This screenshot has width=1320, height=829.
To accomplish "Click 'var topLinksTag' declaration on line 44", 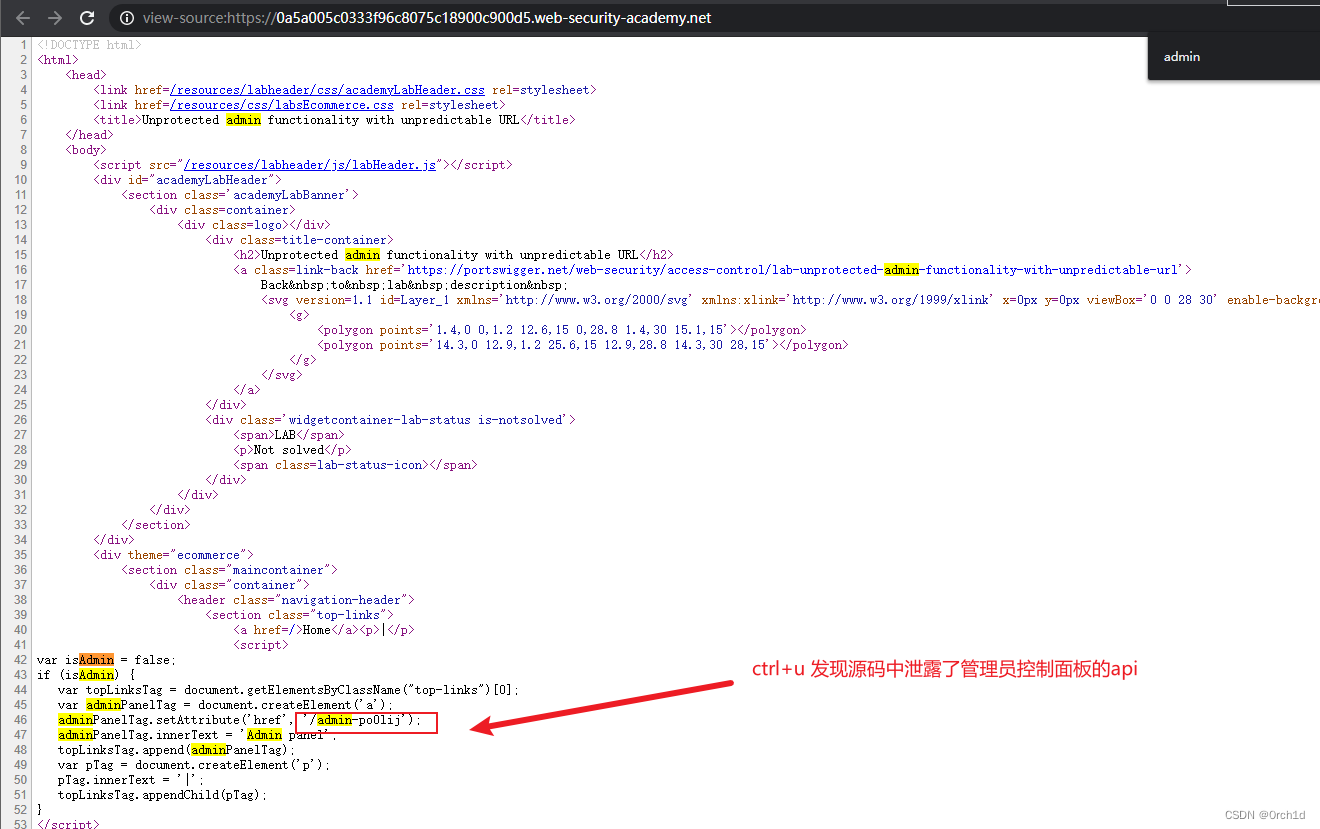I will [289, 690].
